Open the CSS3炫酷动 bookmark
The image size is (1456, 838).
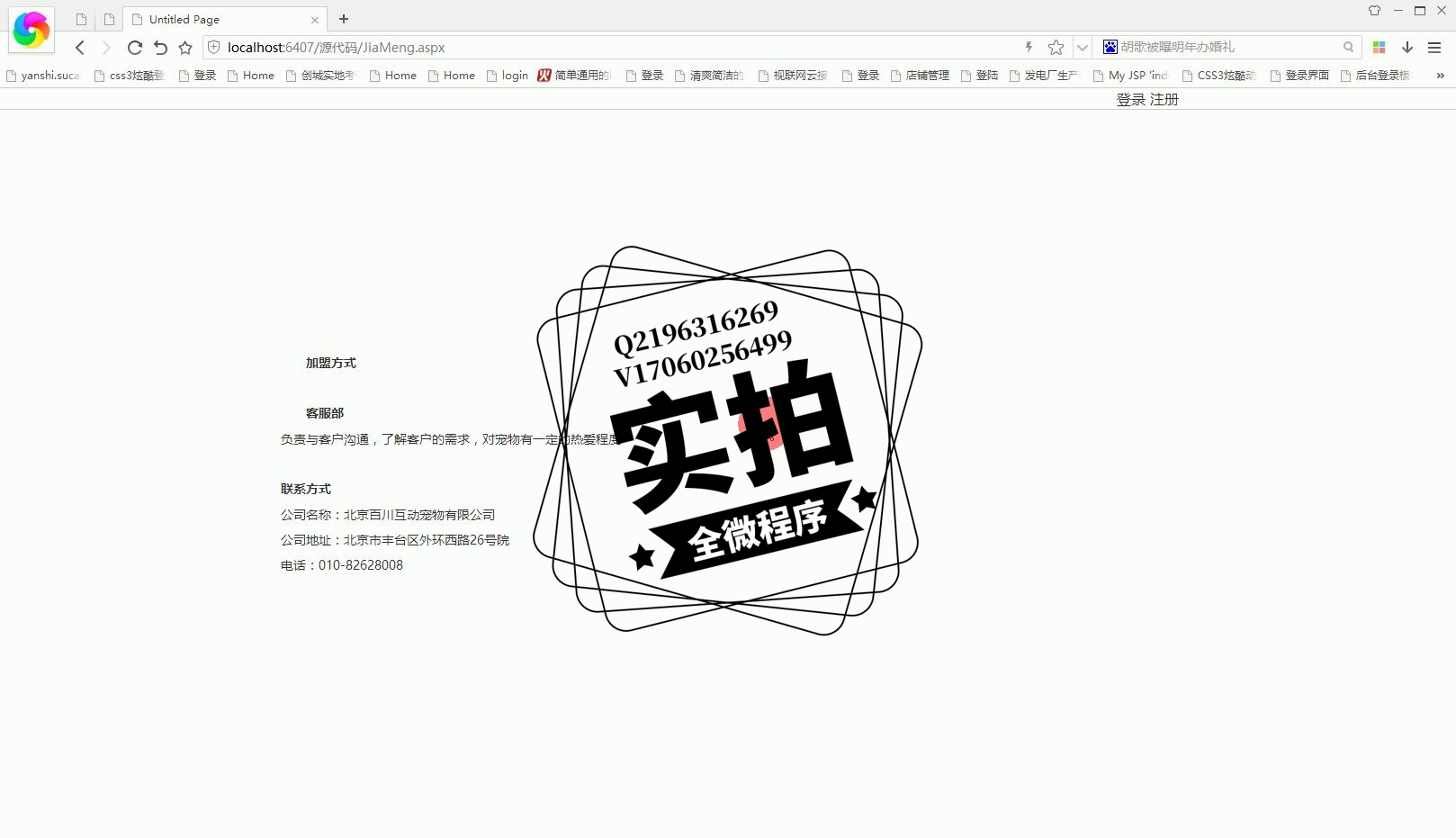pyautogui.click(x=1218, y=76)
